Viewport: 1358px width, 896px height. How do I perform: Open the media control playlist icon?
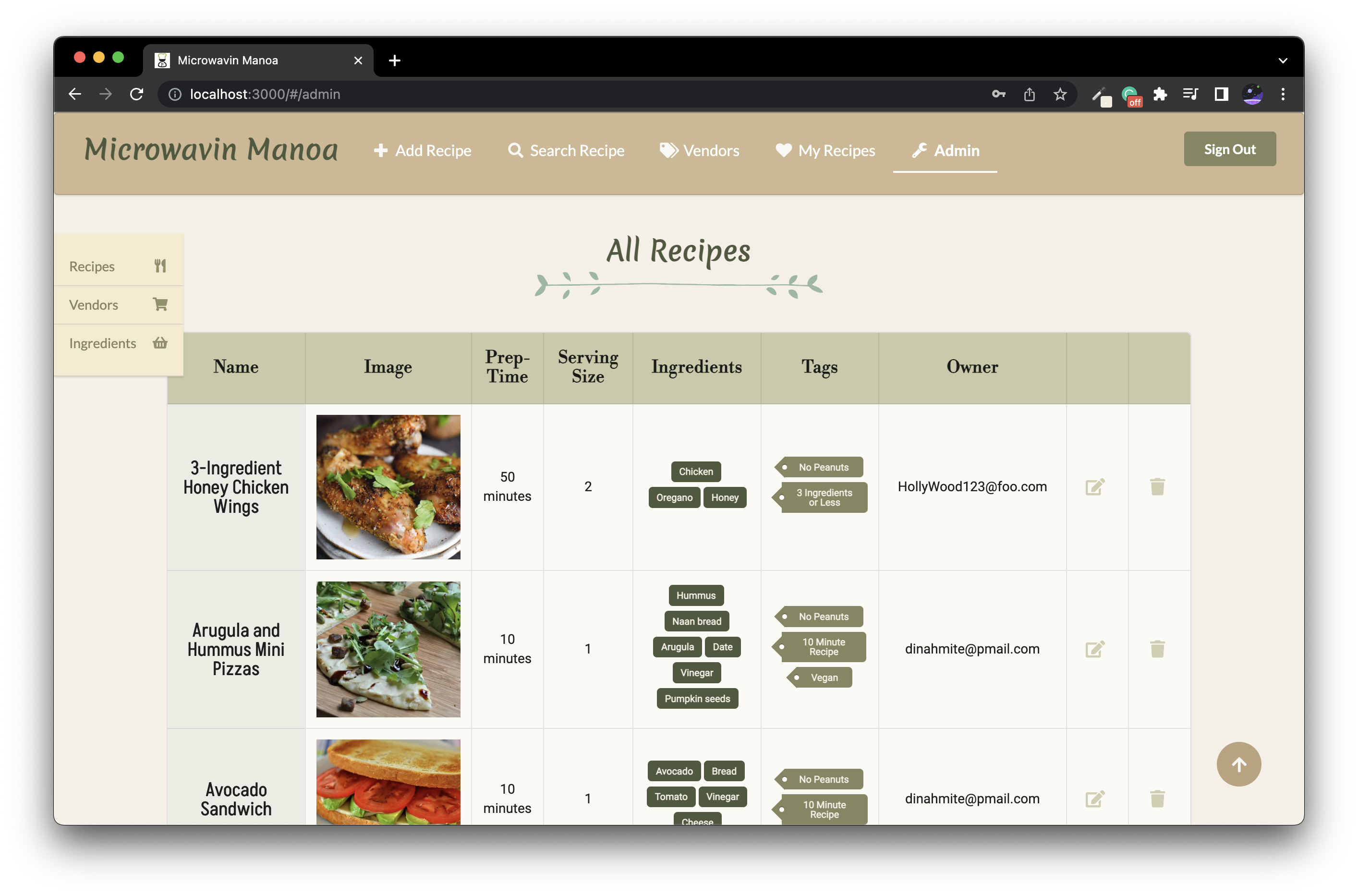(x=1190, y=94)
